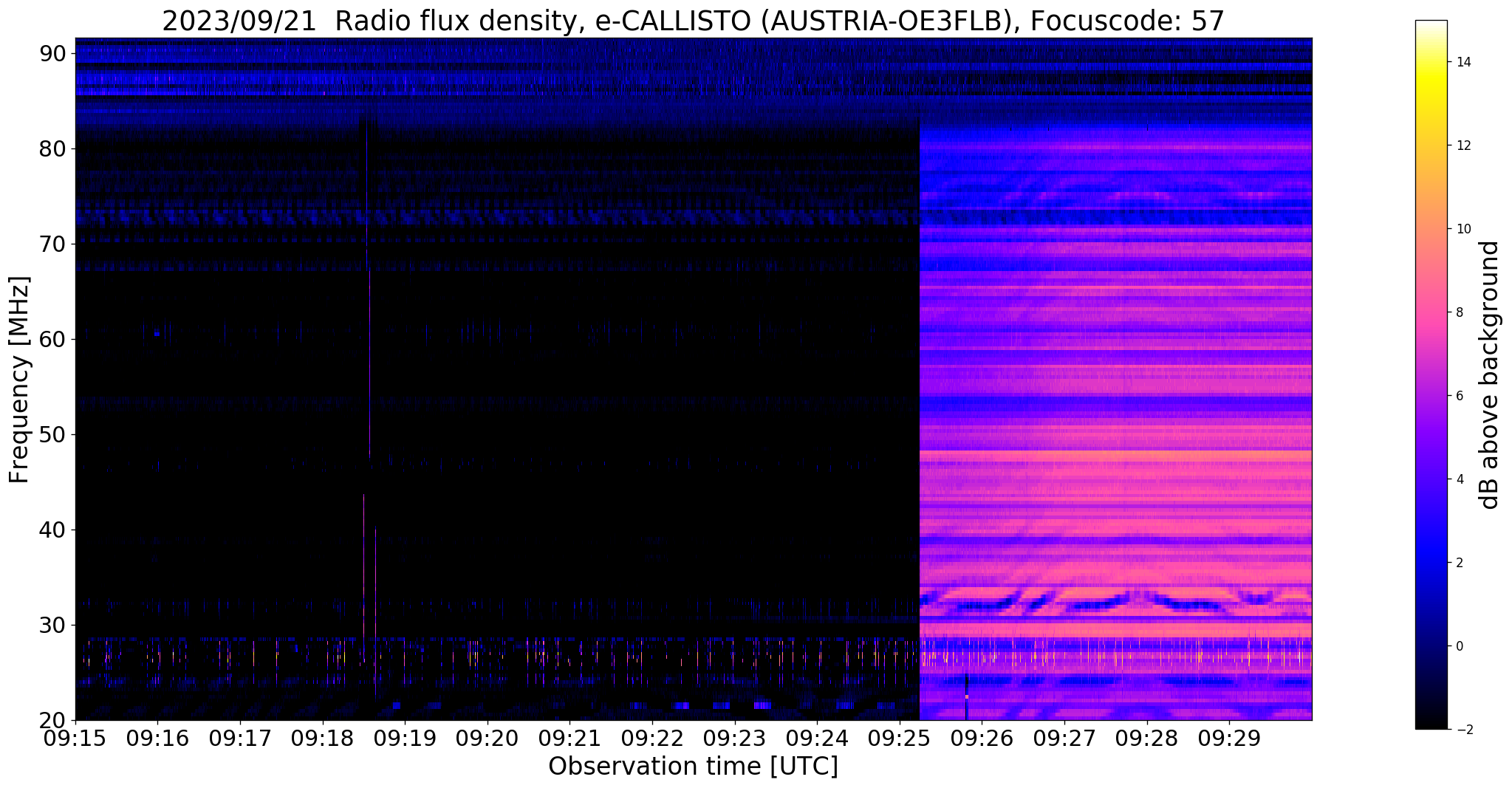
Task: Click the 09:23 time tick label
Action: (x=735, y=739)
